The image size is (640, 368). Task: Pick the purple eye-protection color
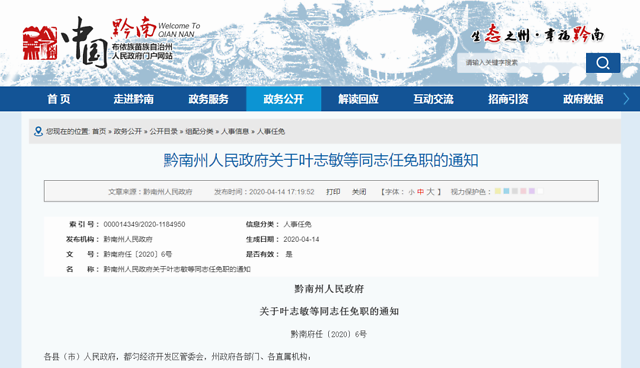point(532,191)
